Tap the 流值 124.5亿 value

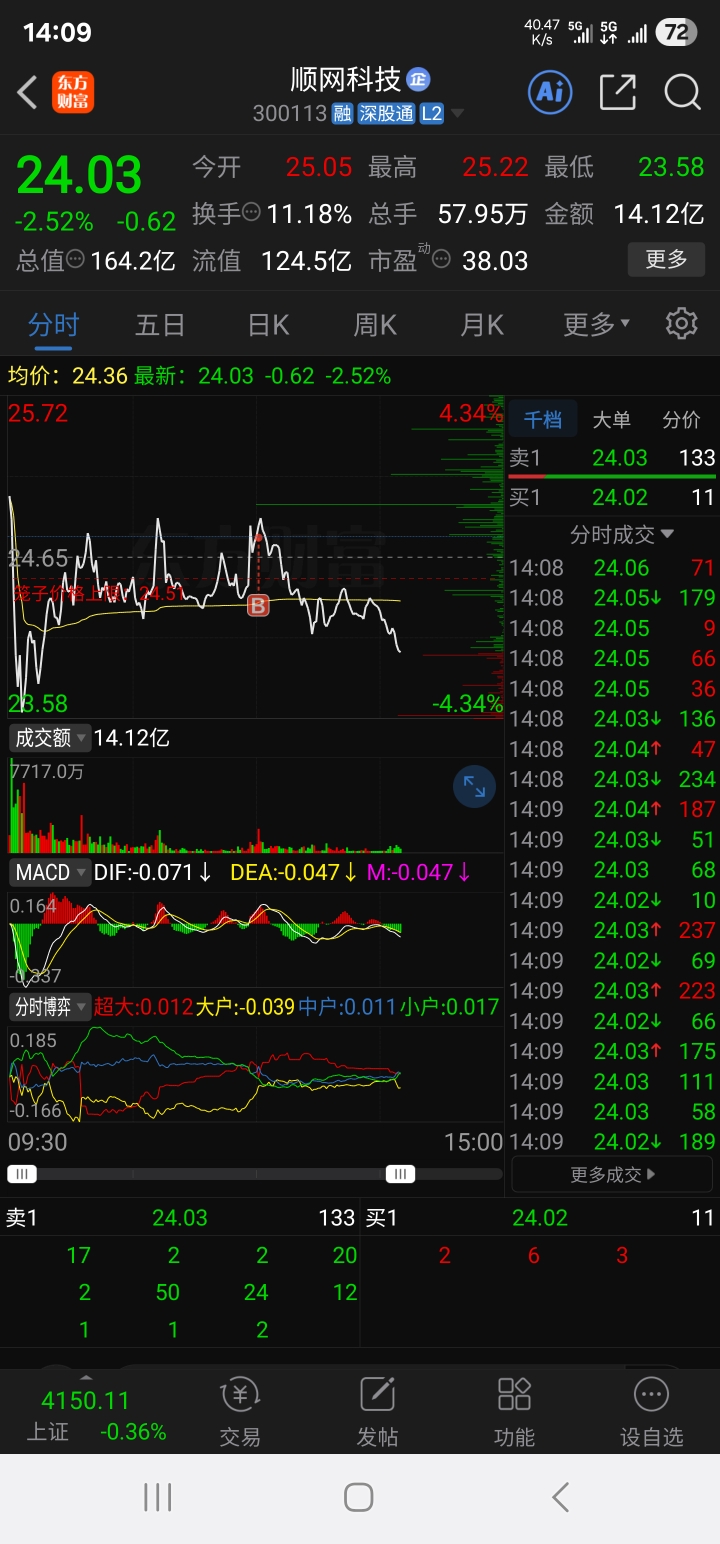(306, 261)
